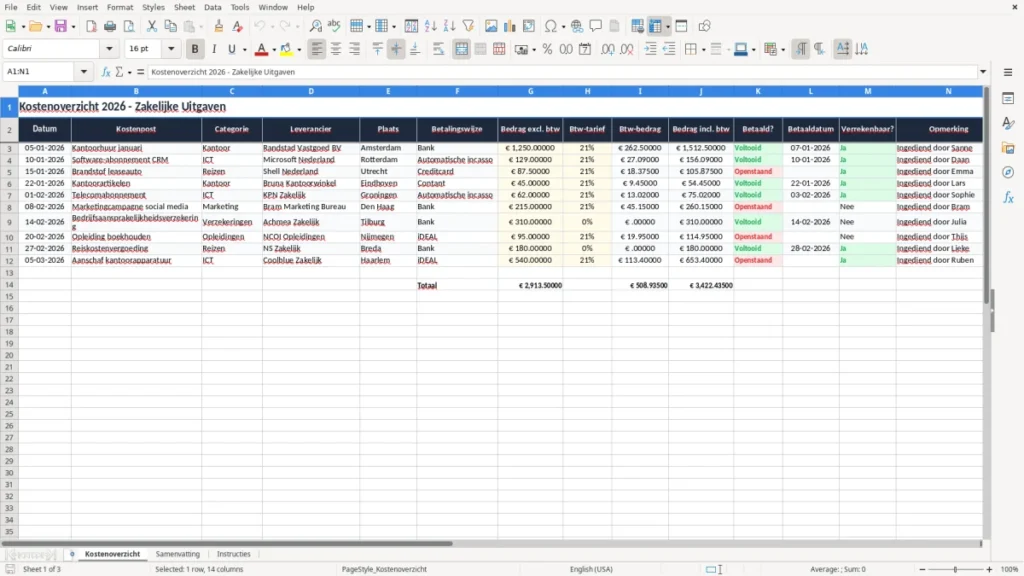This screenshot has width=1024, height=576.
Task: Open the font color dropdown arrow
Action: (274, 50)
